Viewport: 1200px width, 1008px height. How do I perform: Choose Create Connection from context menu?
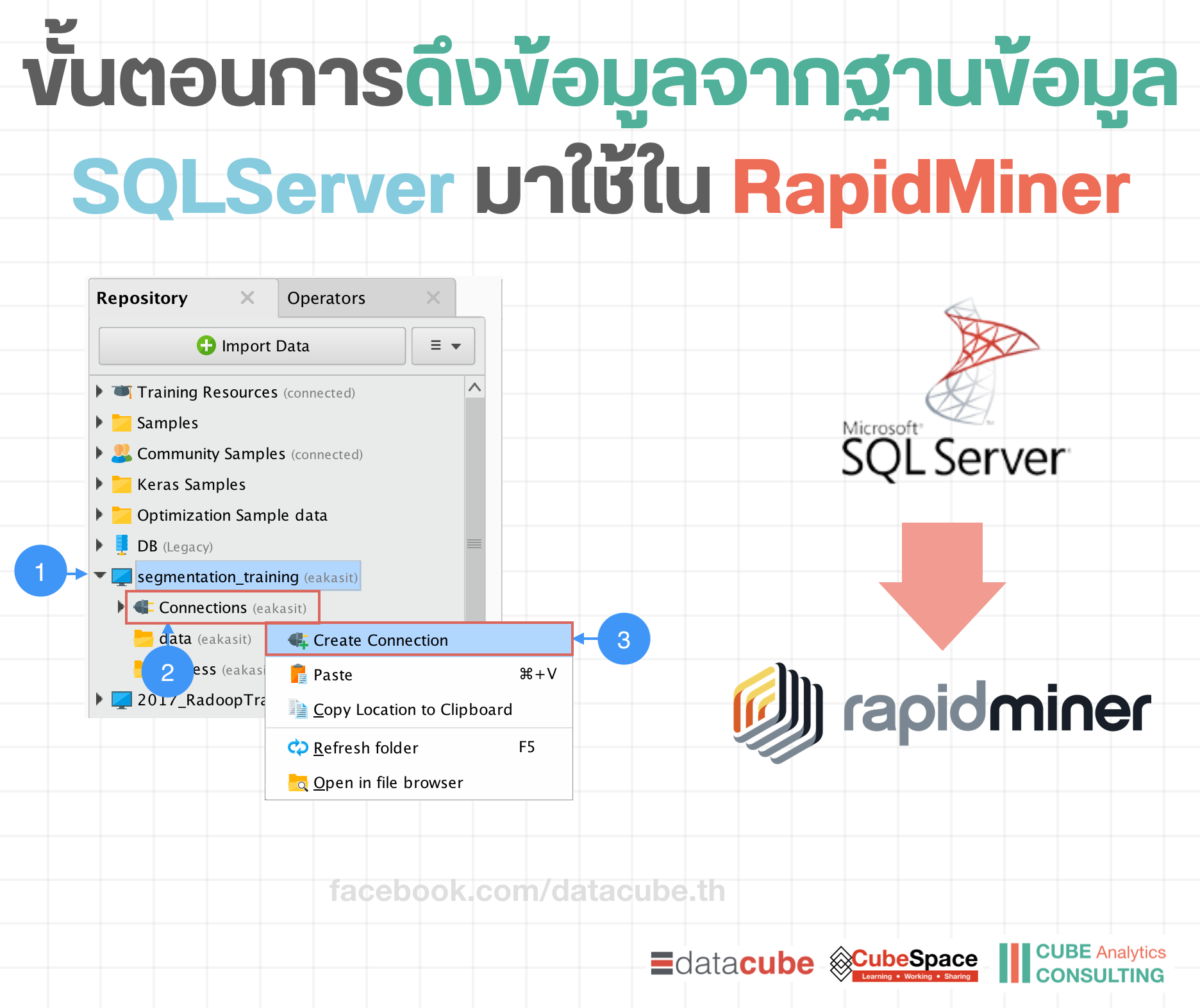[x=419, y=639]
